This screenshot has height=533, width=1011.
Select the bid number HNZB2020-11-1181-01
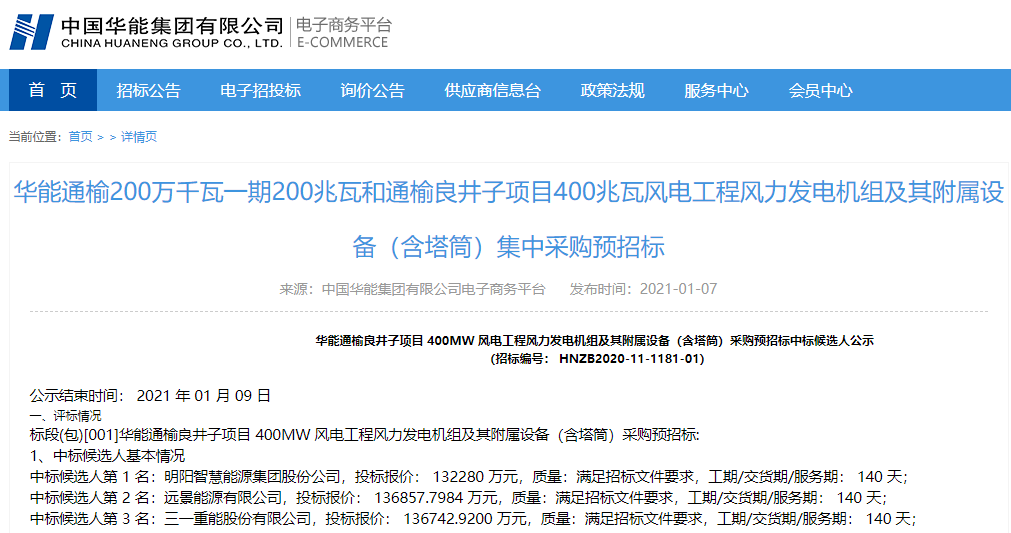tap(631, 359)
